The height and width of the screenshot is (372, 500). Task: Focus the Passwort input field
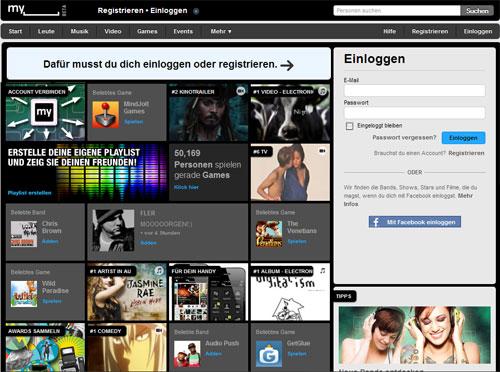pos(415,113)
